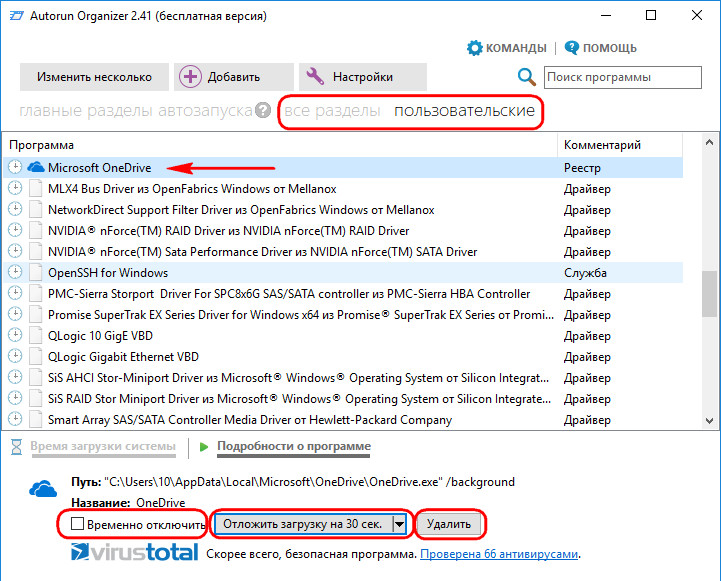Click clock icon of SiS AHCI Stor-Miniport row
The height and width of the screenshot is (581, 721).
click(x=15, y=377)
